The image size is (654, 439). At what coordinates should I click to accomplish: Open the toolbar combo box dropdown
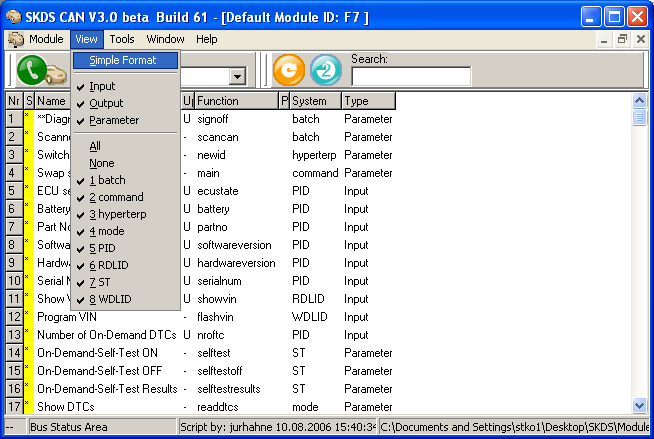(238, 77)
